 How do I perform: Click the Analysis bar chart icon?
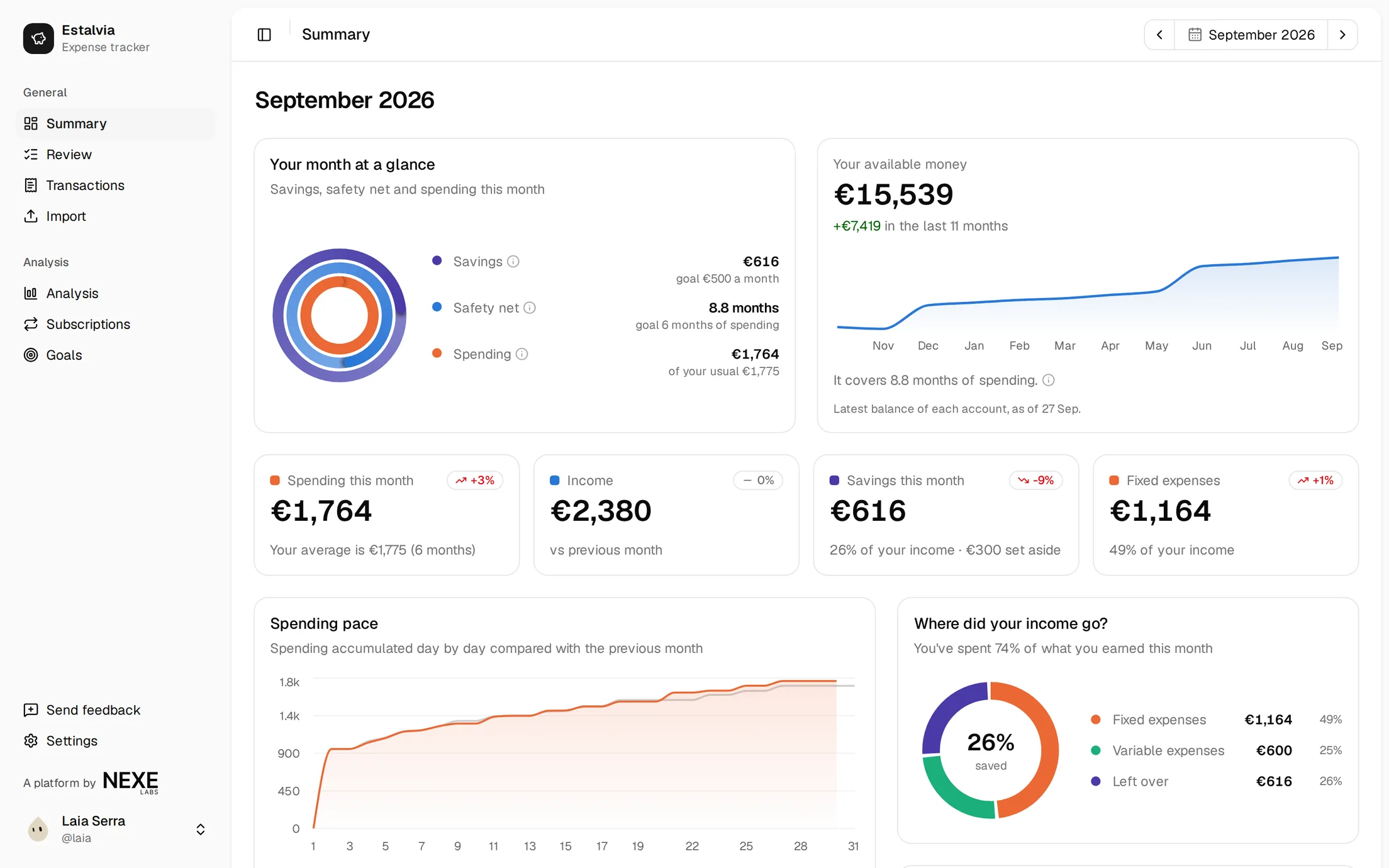coord(31,293)
